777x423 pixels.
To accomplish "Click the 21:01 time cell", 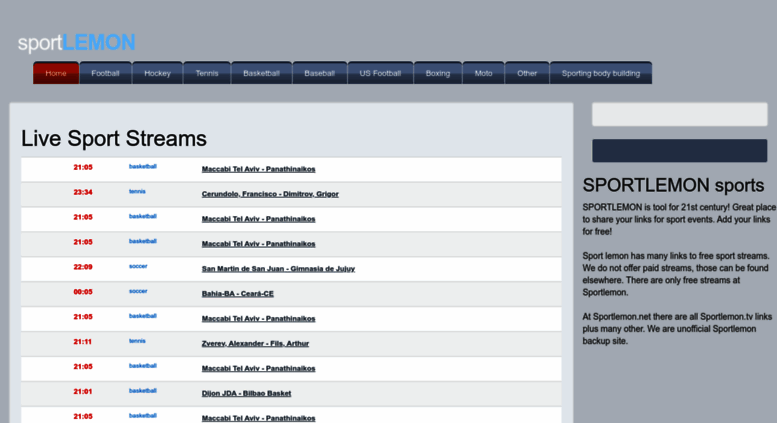I will [82, 391].
